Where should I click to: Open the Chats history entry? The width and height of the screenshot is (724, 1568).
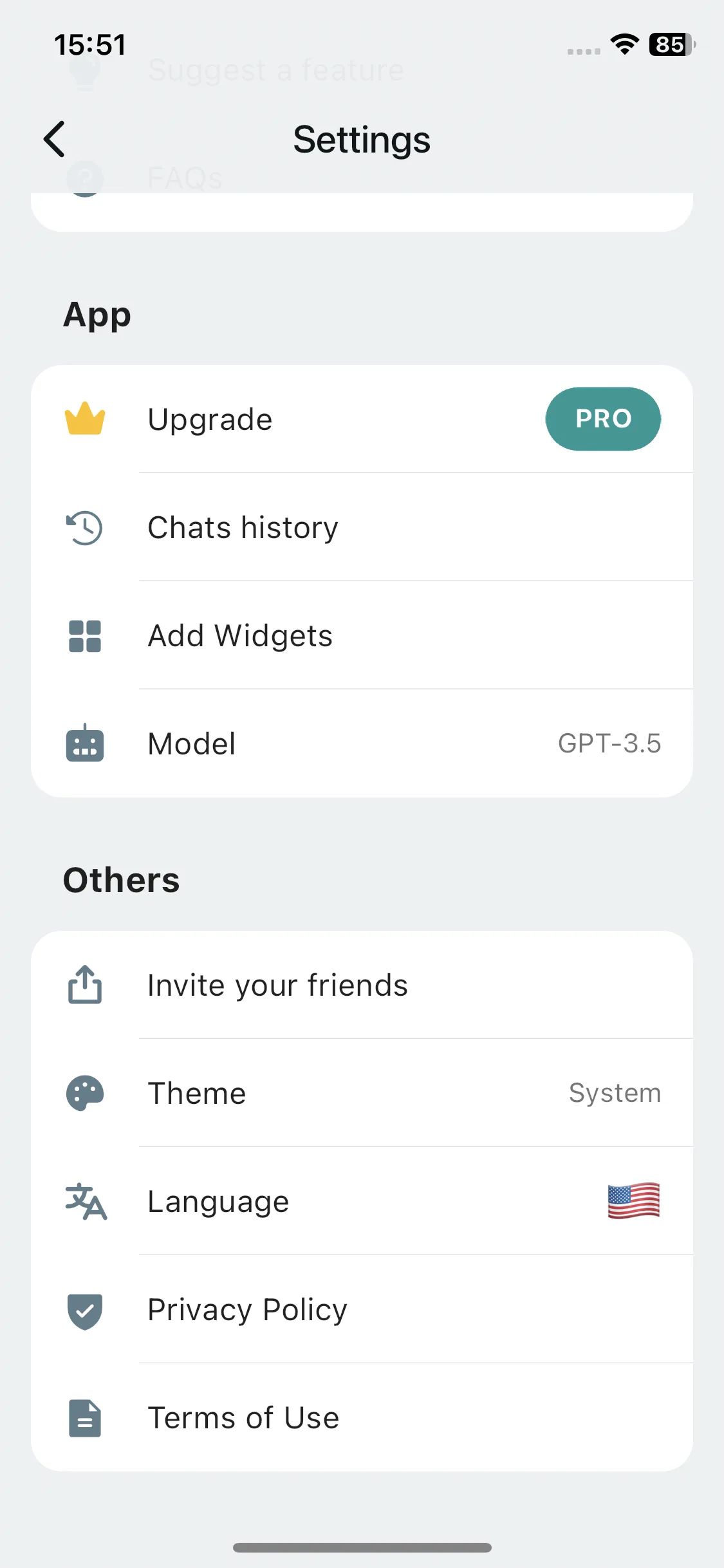tap(362, 527)
